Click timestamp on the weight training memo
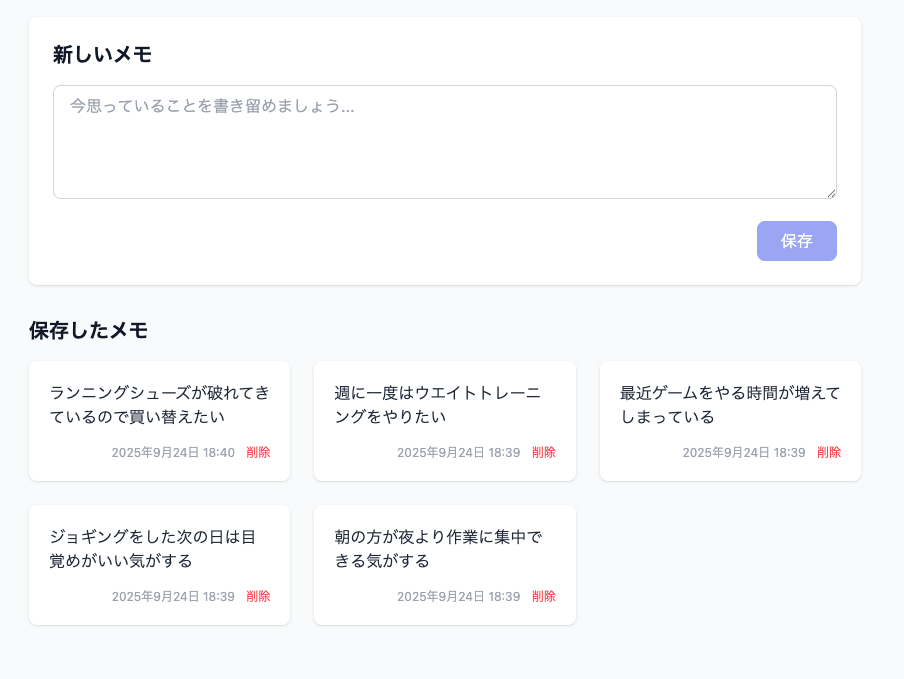The width and height of the screenshot is (904, 679). [x=458, y=452]
